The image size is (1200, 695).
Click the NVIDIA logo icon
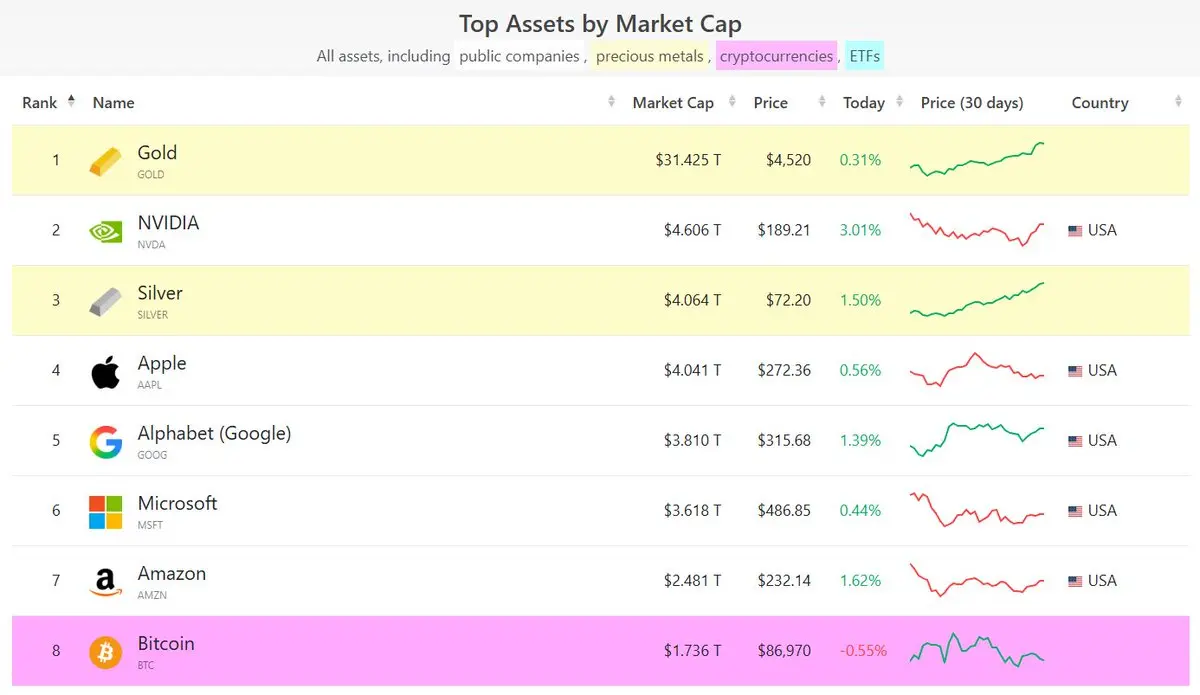pyautogui.click(x=105, y=231)
